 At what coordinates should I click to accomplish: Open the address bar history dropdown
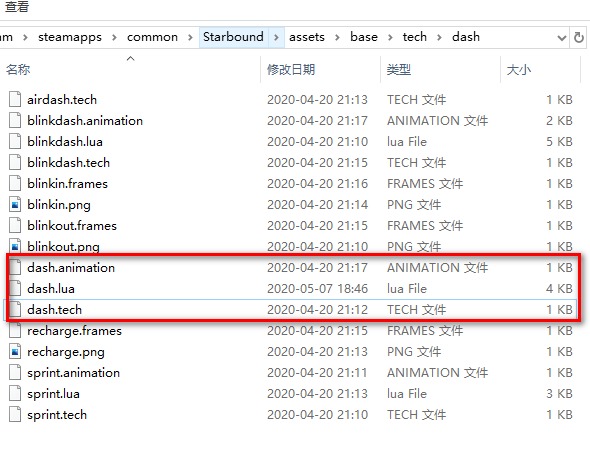point(562,38)
